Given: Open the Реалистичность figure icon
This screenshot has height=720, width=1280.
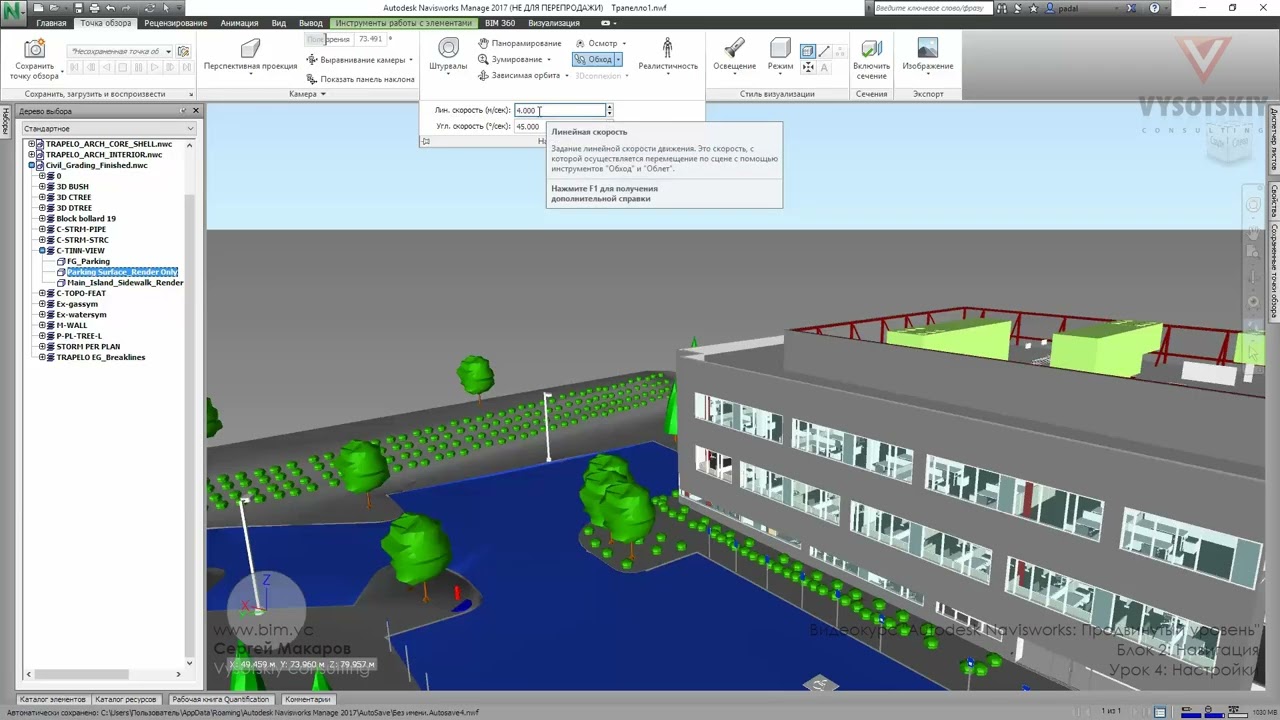Looking at the screenshot, I should 668,48.
